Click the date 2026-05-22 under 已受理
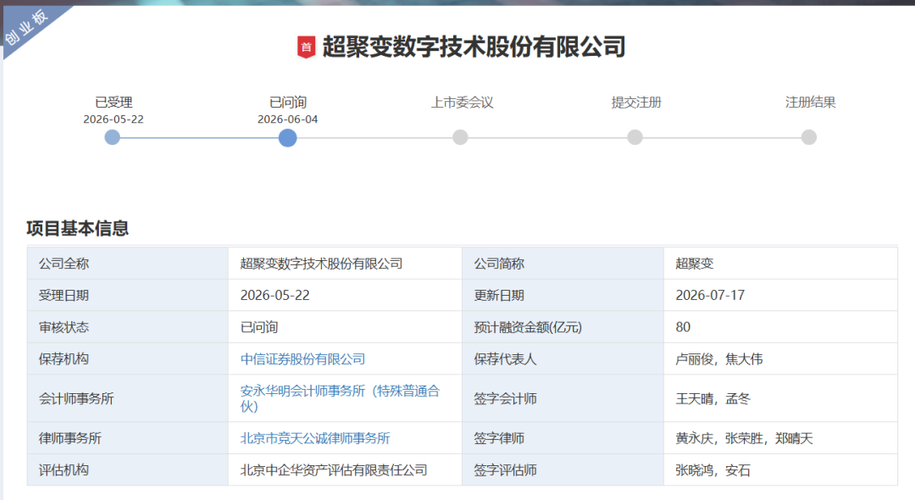This screenshot has height=500, width=915. click(x=113, y=120)
